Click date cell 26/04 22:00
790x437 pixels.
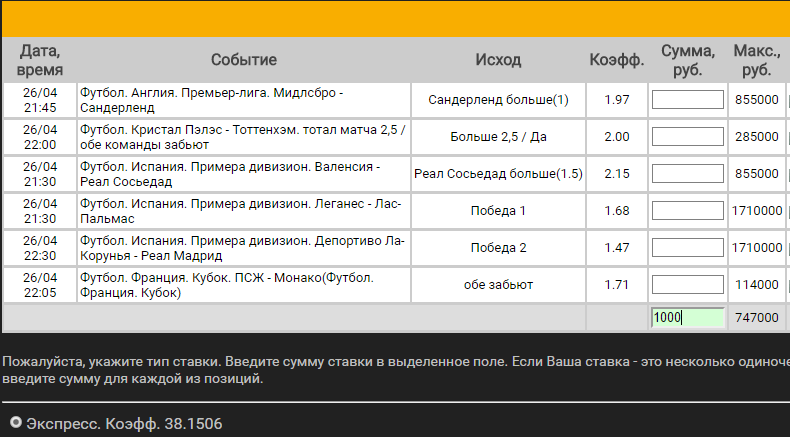point(40,137)
